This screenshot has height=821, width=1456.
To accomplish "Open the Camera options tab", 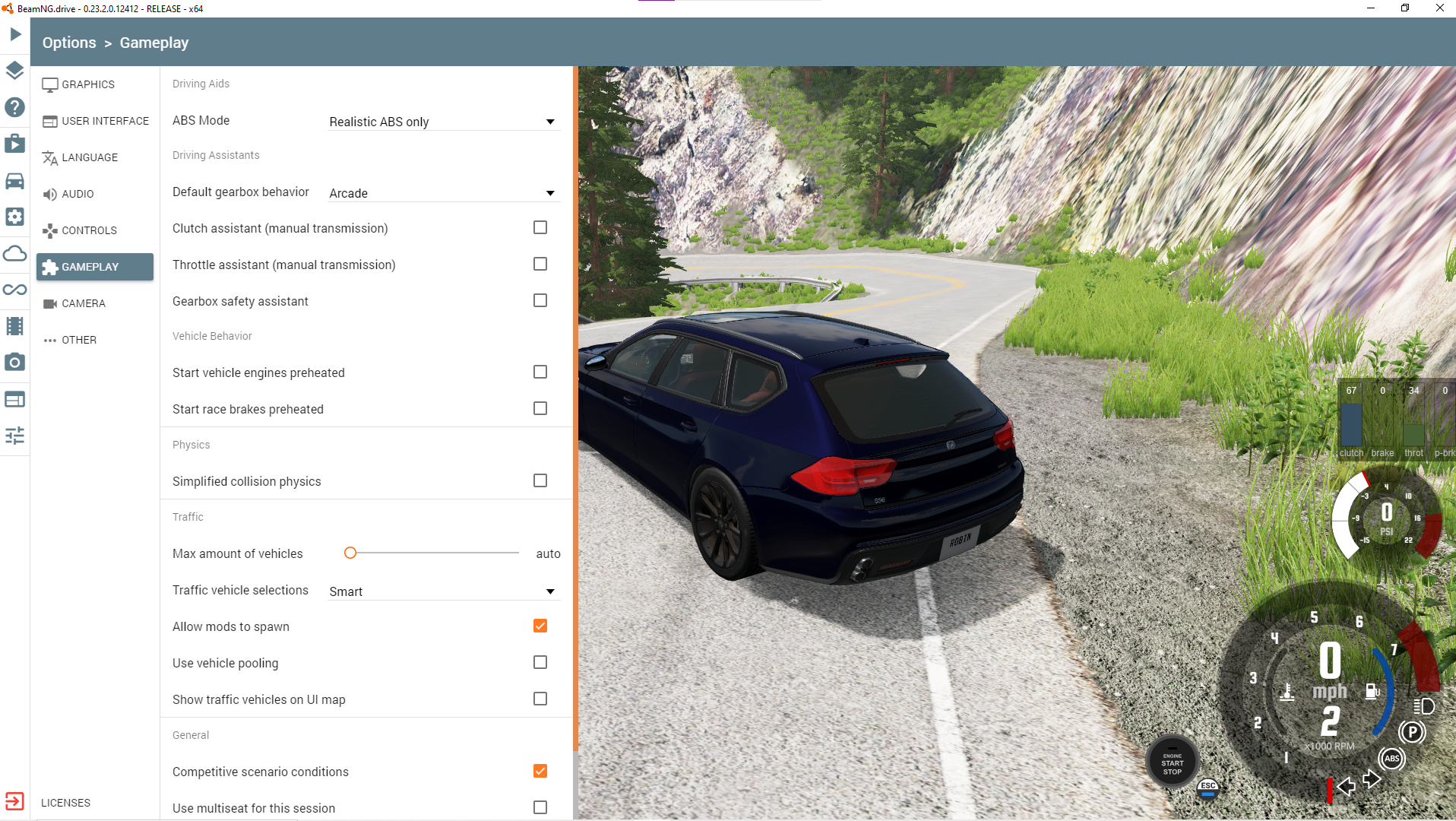I will 95,303.
